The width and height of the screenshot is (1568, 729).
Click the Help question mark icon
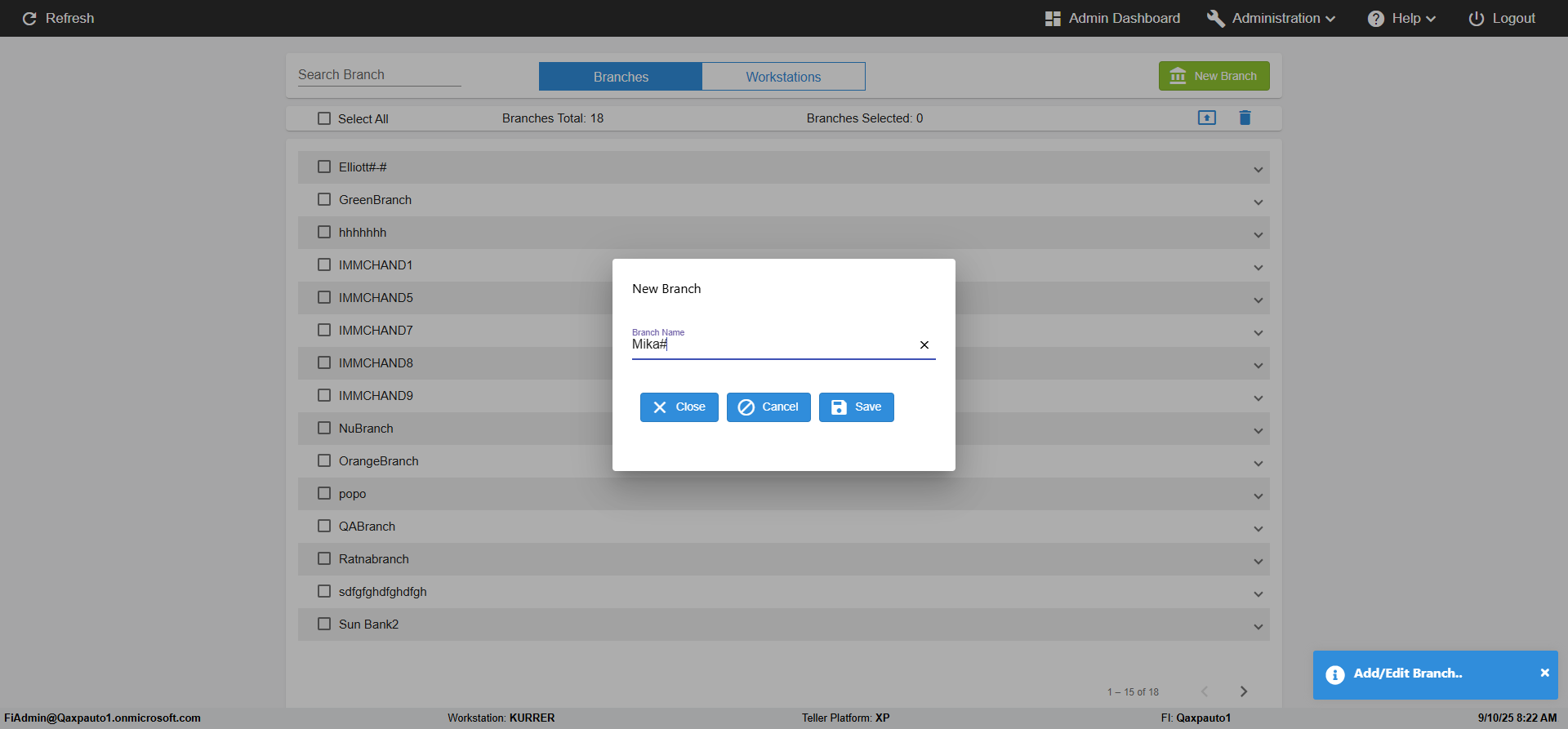[1376, 19]
